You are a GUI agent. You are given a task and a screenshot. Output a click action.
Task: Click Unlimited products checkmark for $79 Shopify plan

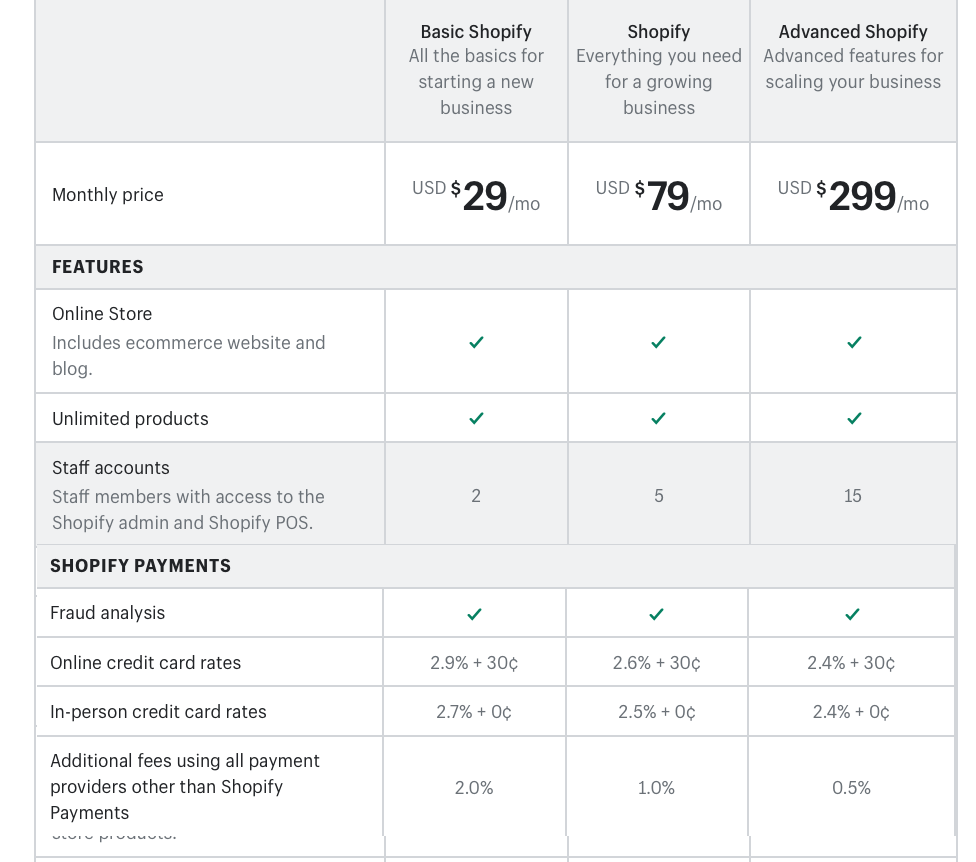[x=658, y=418]
